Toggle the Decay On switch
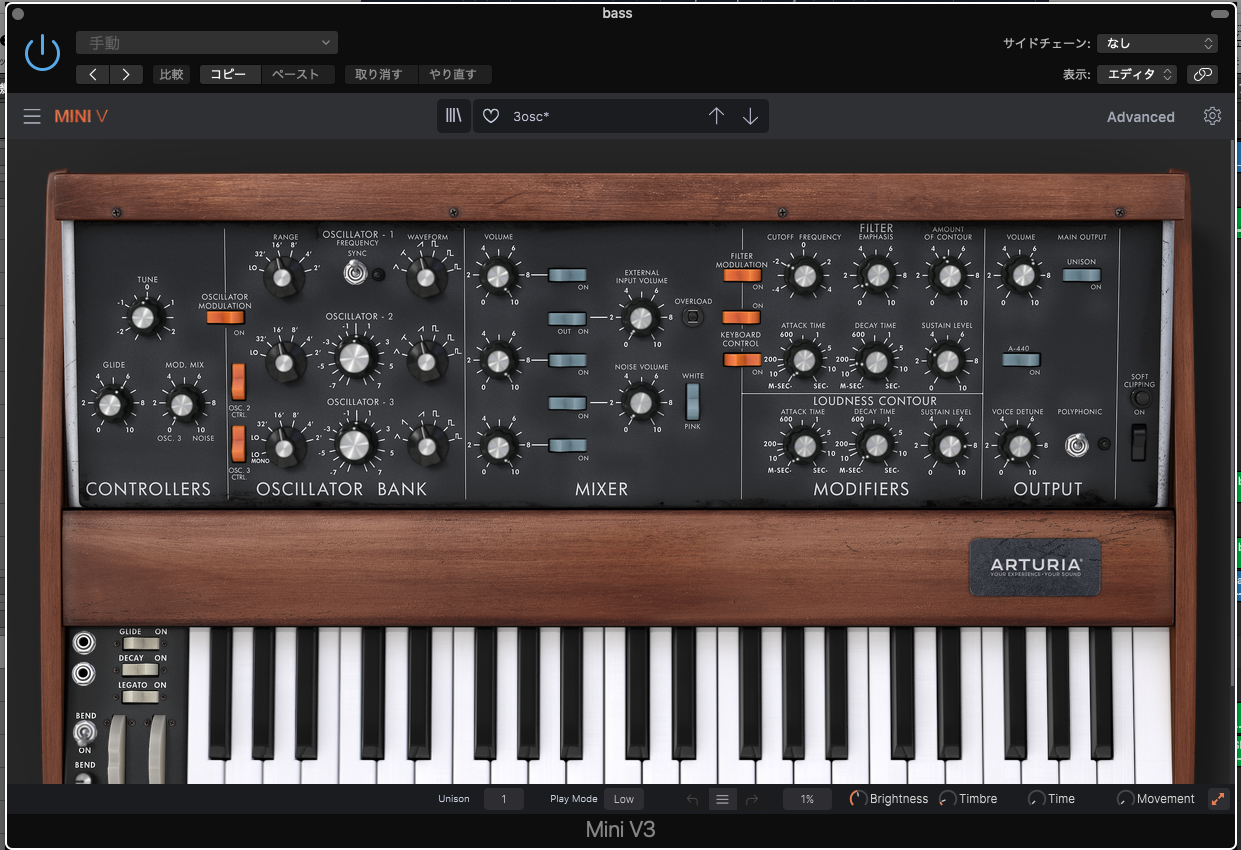 point(139,669)
